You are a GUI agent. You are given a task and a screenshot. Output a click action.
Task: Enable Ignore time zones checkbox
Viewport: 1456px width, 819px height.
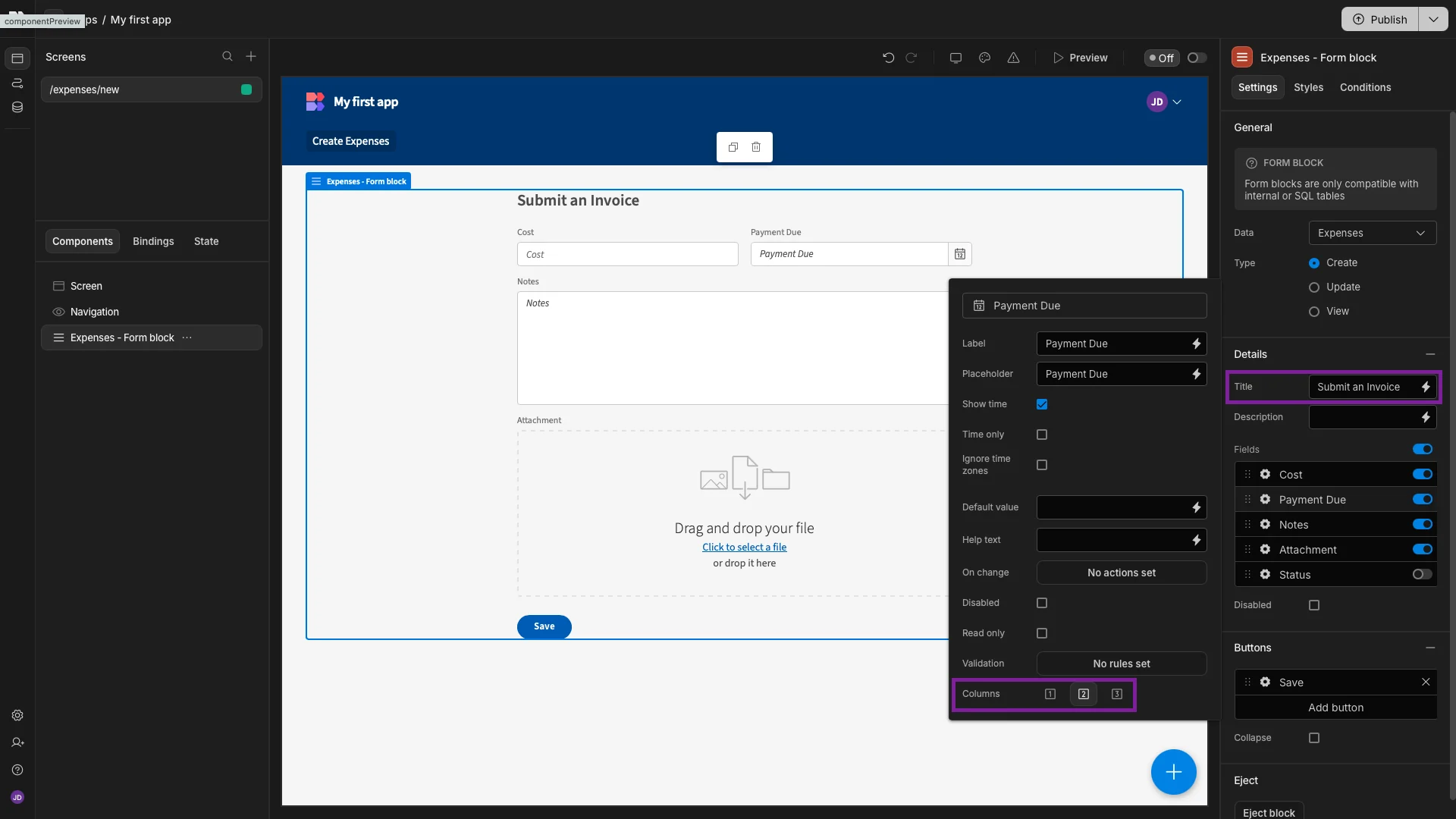[1042, 465]
